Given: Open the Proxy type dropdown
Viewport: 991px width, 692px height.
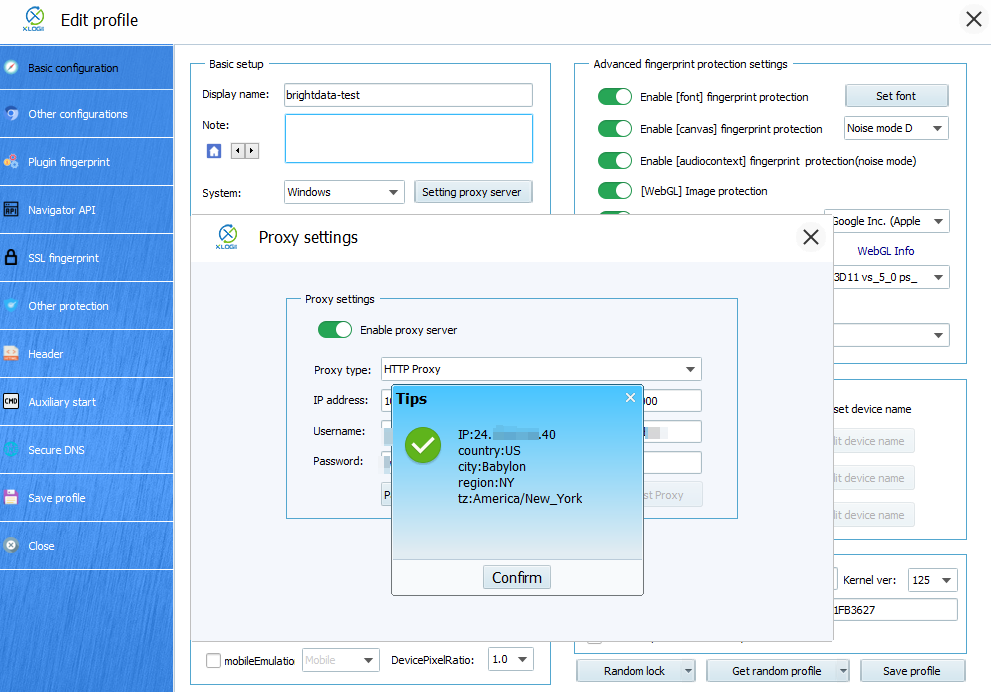Looking at the screenshot, I should [540, 369].
